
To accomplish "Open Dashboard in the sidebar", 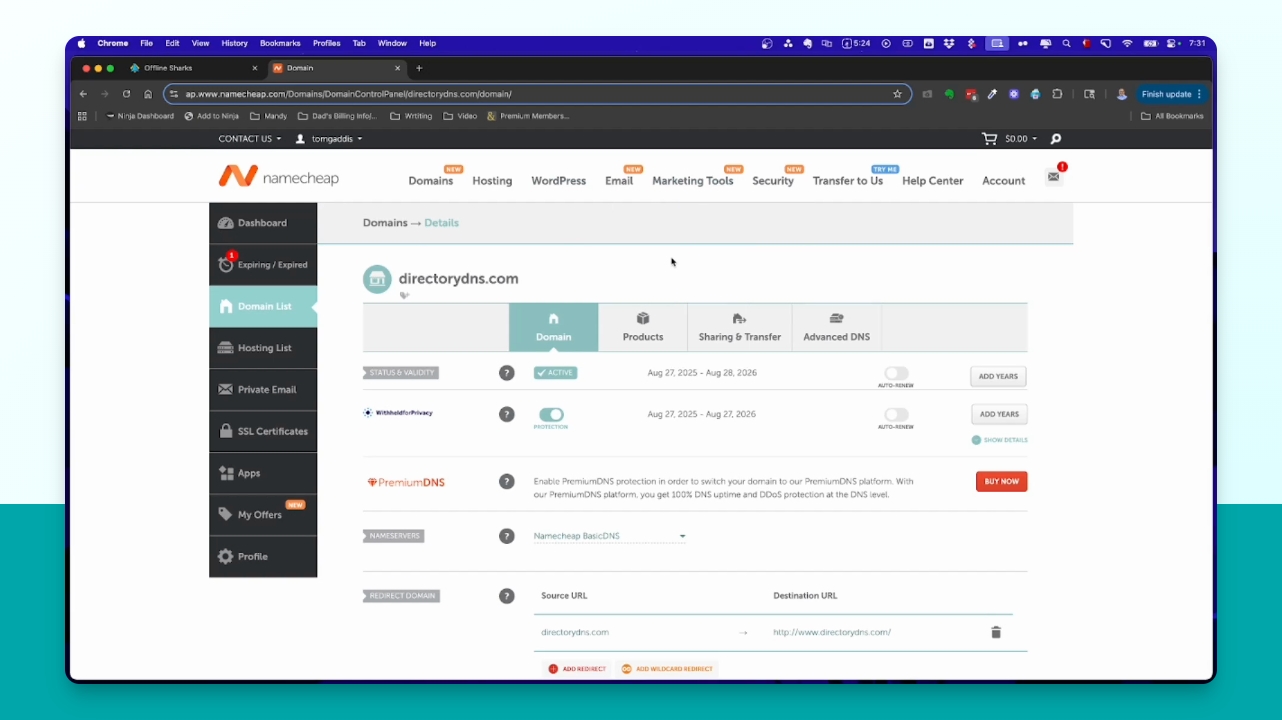I will coord(263,223).
